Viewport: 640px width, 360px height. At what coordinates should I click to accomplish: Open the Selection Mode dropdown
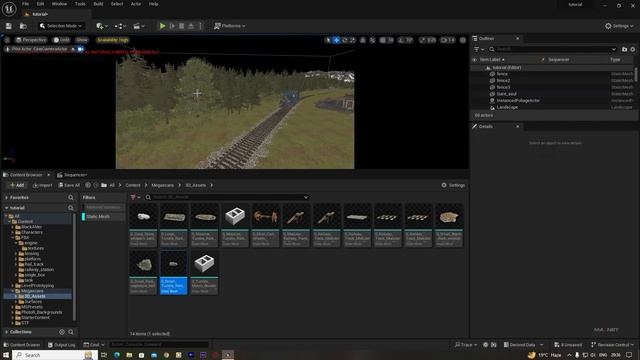click(60, 26)
